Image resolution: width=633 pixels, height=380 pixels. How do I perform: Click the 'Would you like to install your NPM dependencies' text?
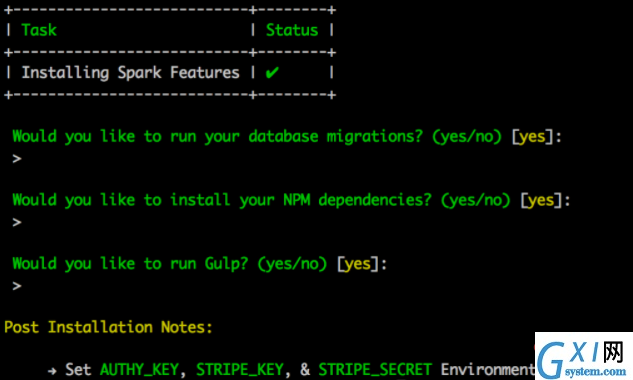coord(222,200)
